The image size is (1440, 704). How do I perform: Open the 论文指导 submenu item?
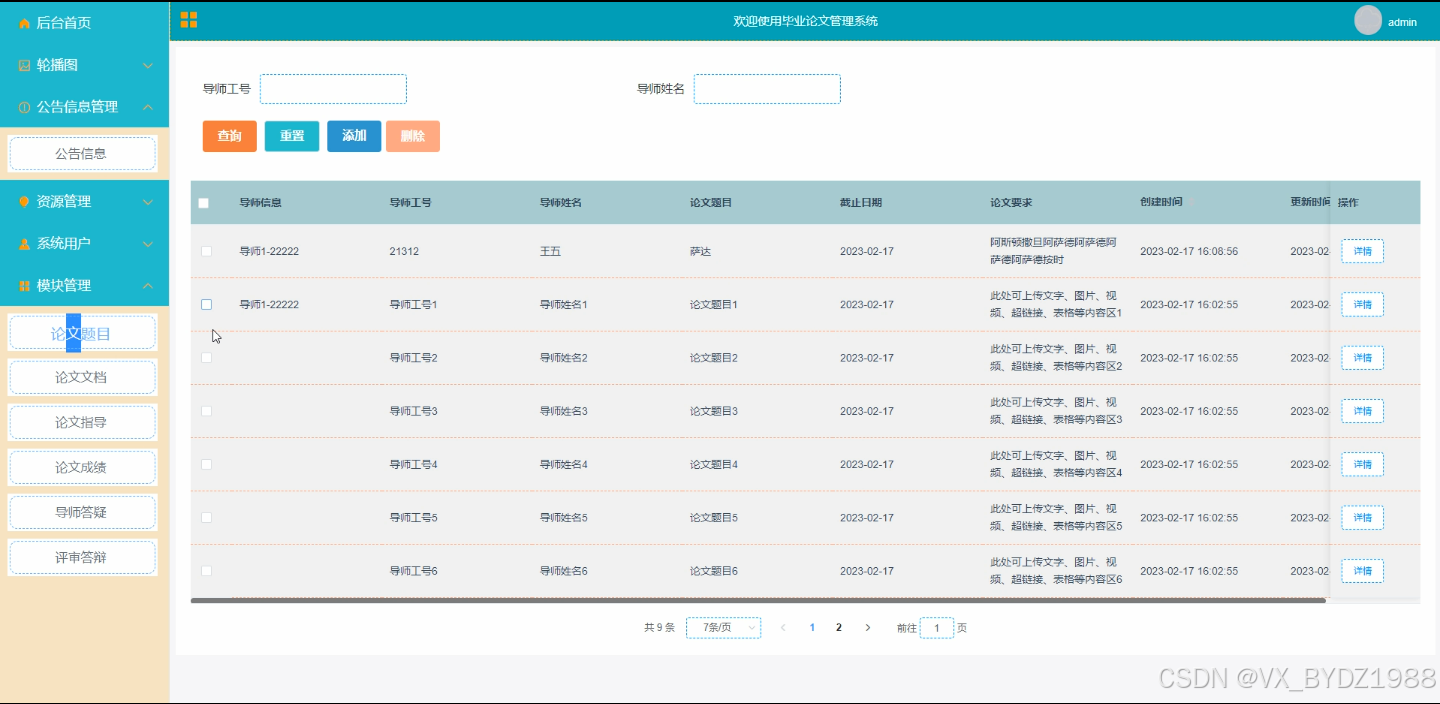(x=82, y=422)
